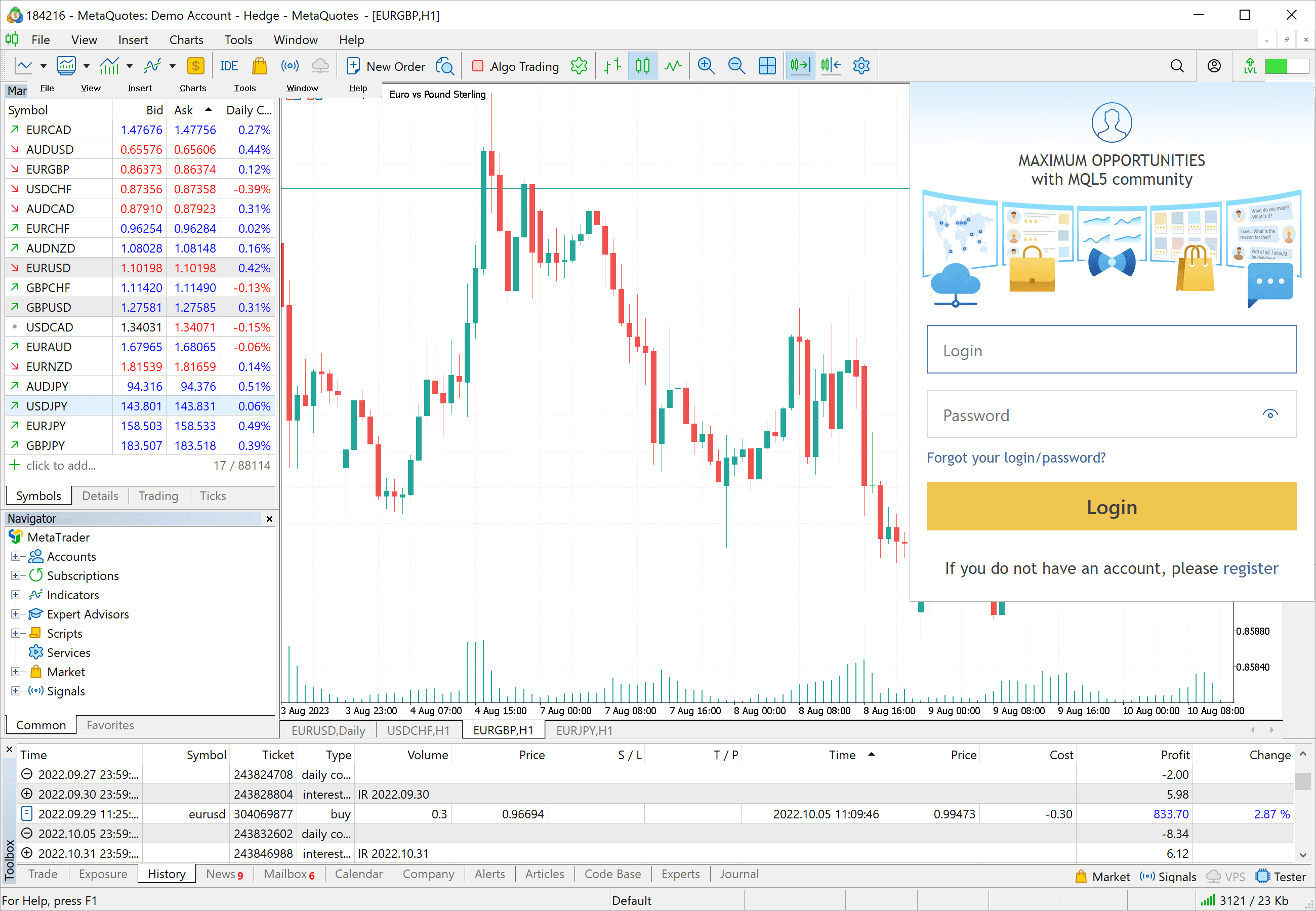Image resolution: width=1316 pixels, height=911 pixels.
Task: Toggle auto scroll to chart end
Action: click(800, 66)
